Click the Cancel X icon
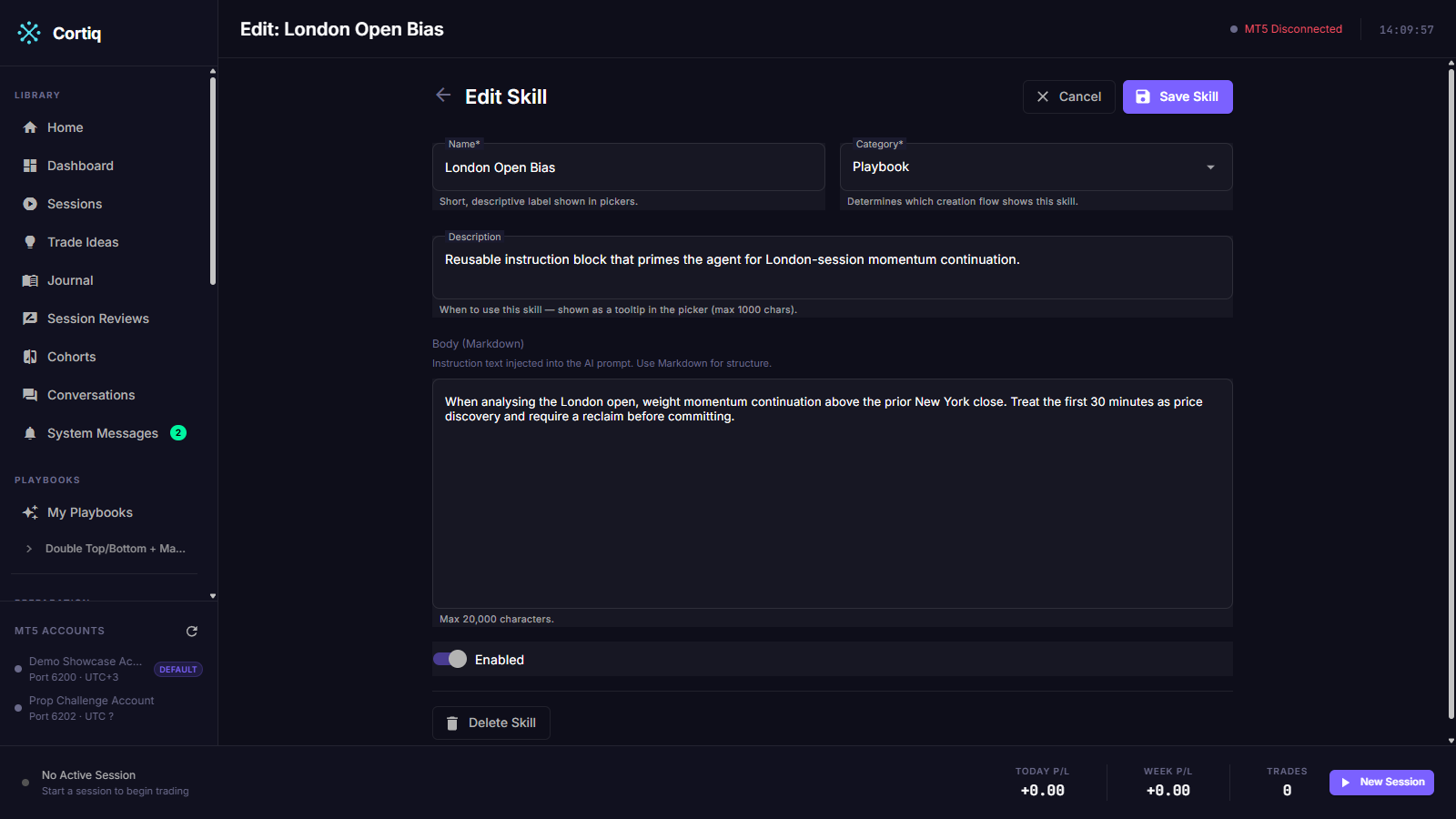 tap(1043, 96)
